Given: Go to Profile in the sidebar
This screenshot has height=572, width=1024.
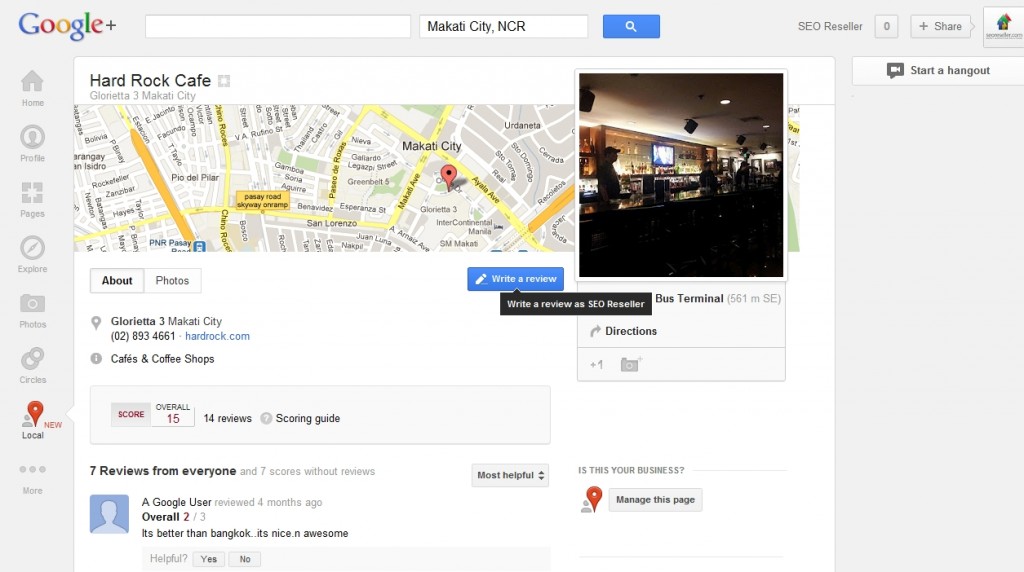Looking at the screenshot, I should coord(32,138).
